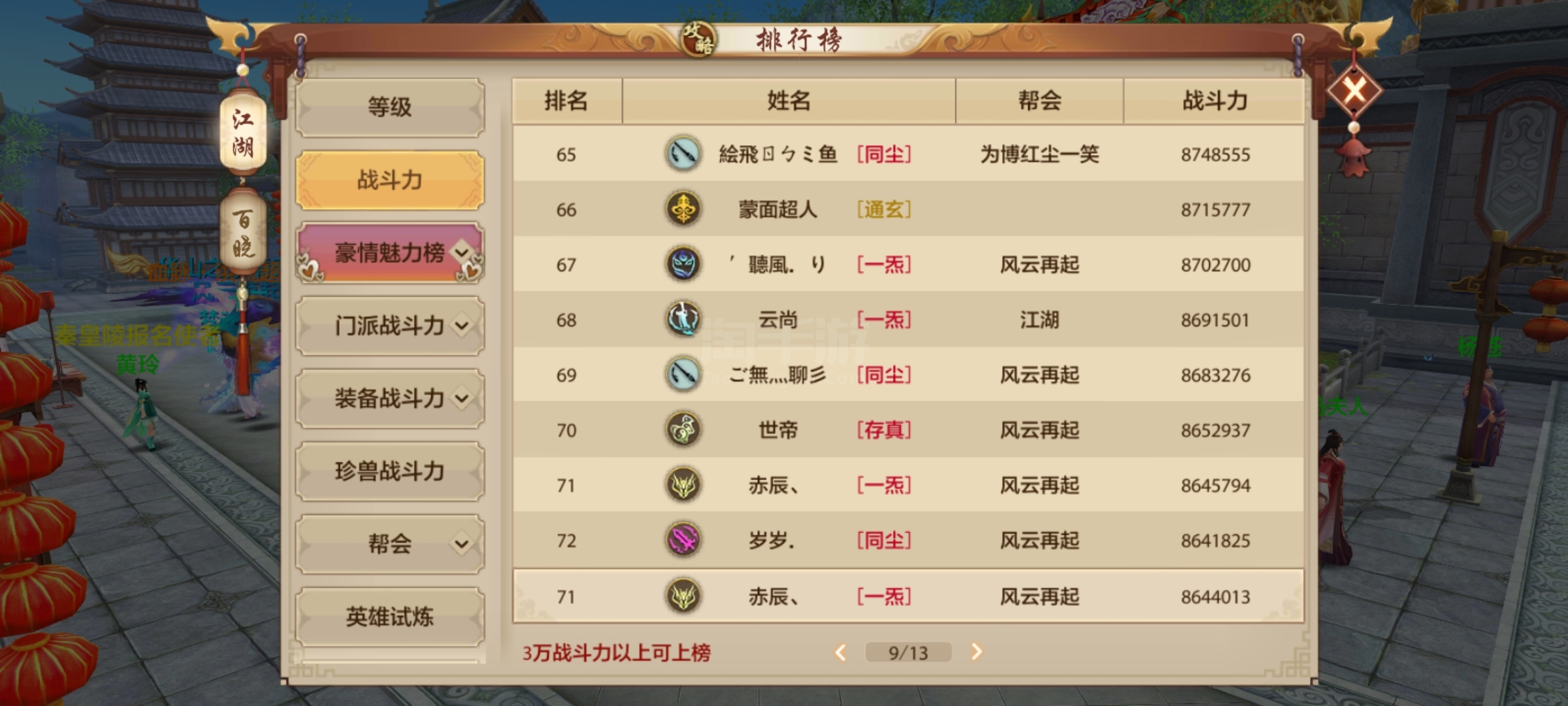The image size is (1568, 706).
Task: Click the 攻略 guide badge icon
Action: pyautogui.click(x=698, y=39)
